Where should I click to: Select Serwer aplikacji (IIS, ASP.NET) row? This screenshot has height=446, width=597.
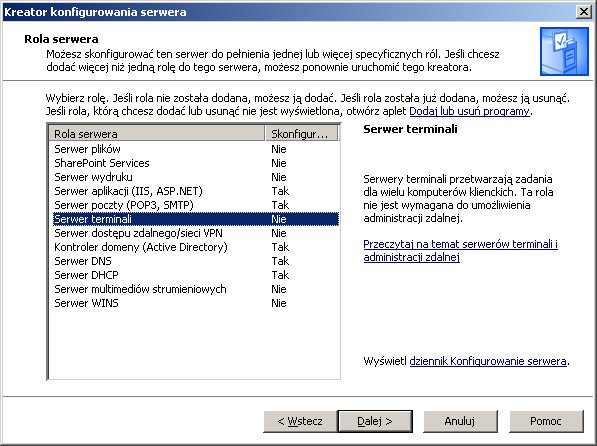[196, 191]
